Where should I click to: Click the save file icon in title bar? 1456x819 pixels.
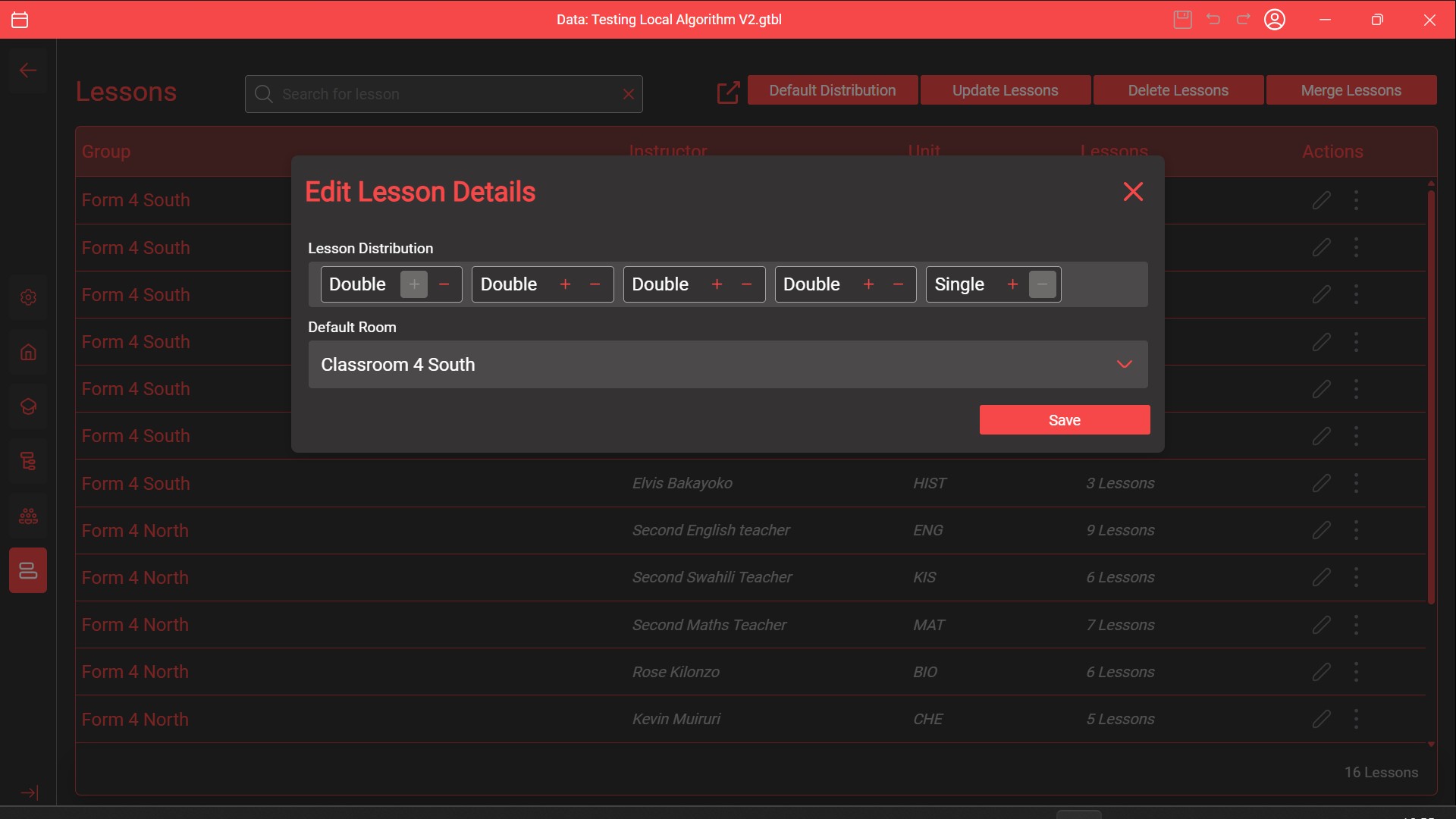click(x=1182, y=20)
